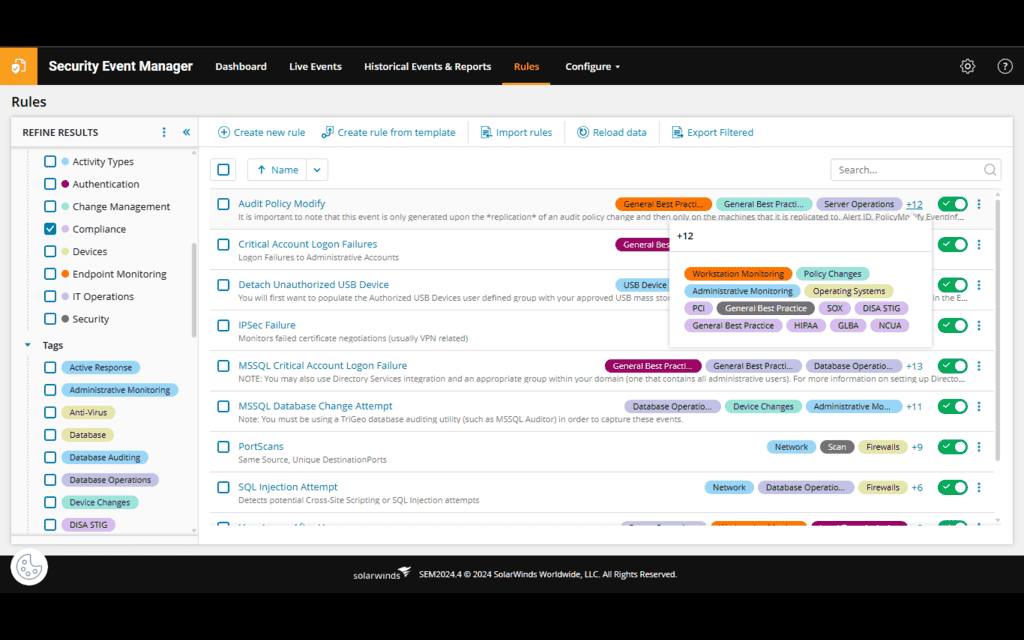
Task: Uncheck the Compliance filter checkbox
Action: (50, 229)
